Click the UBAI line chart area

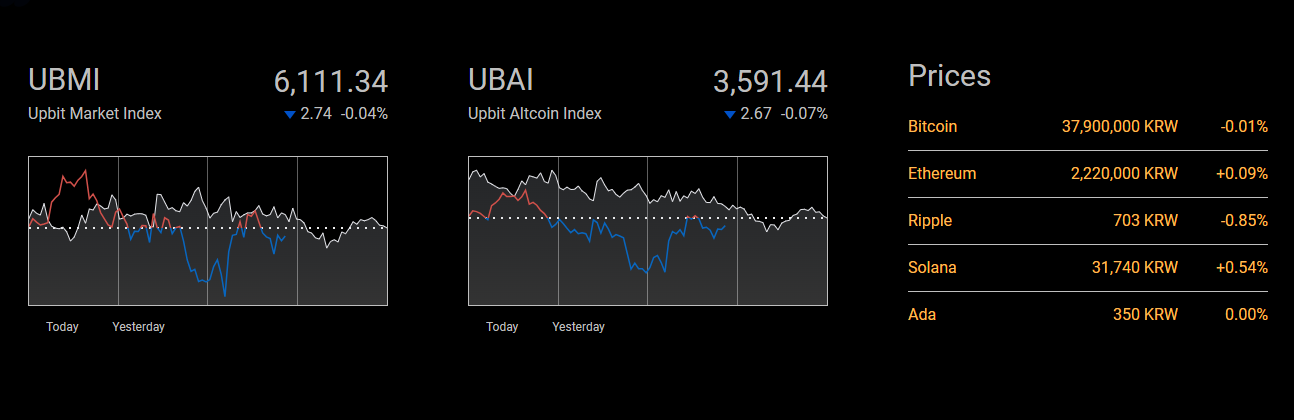click(648, 231)
